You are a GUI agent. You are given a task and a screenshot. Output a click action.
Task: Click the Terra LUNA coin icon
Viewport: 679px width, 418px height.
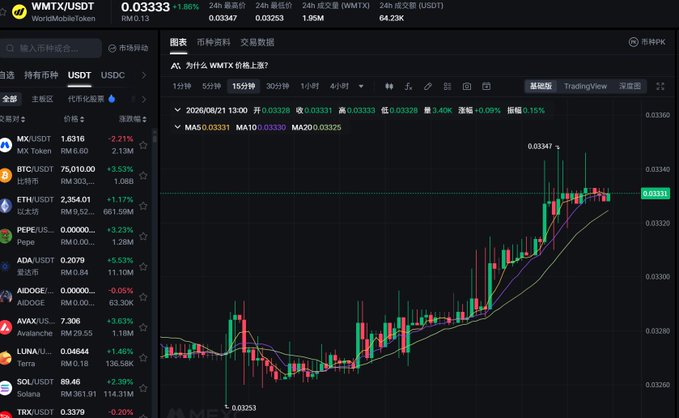(6, 358)
